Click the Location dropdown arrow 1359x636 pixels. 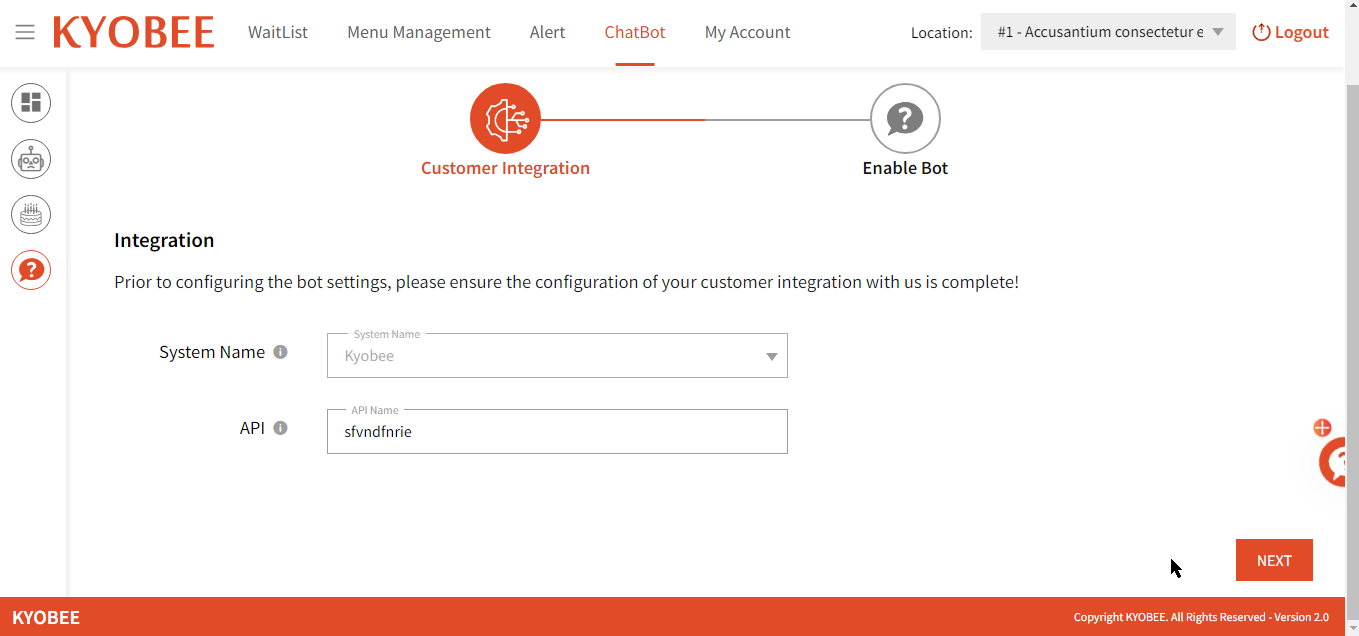click(1218, 32)
